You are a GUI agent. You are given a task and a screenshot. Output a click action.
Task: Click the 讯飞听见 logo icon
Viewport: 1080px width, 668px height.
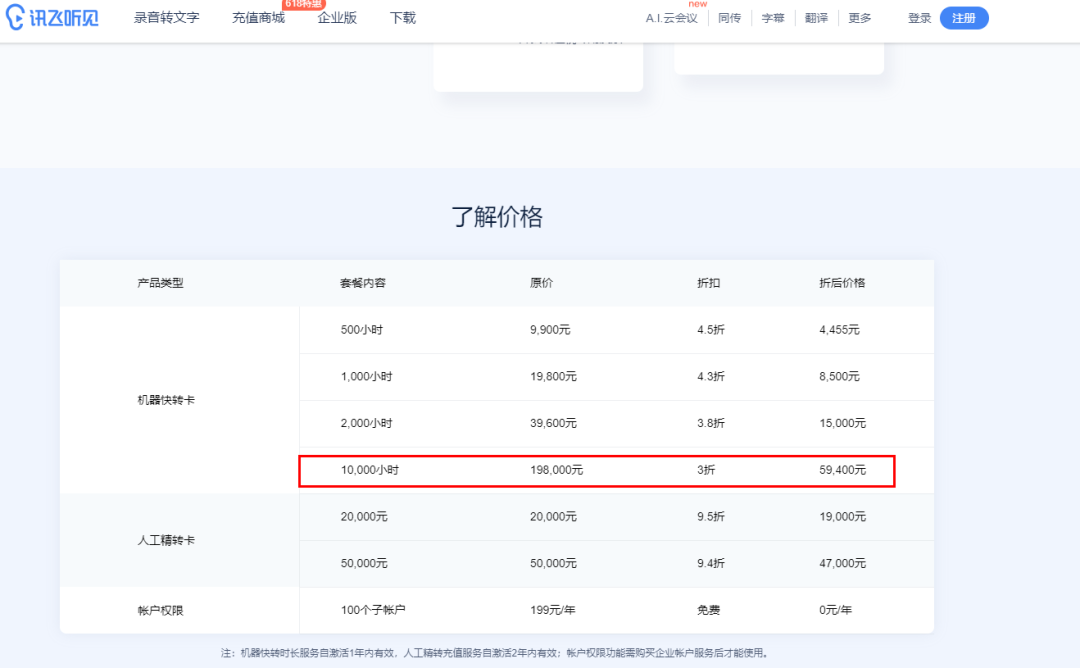point(15,17)
